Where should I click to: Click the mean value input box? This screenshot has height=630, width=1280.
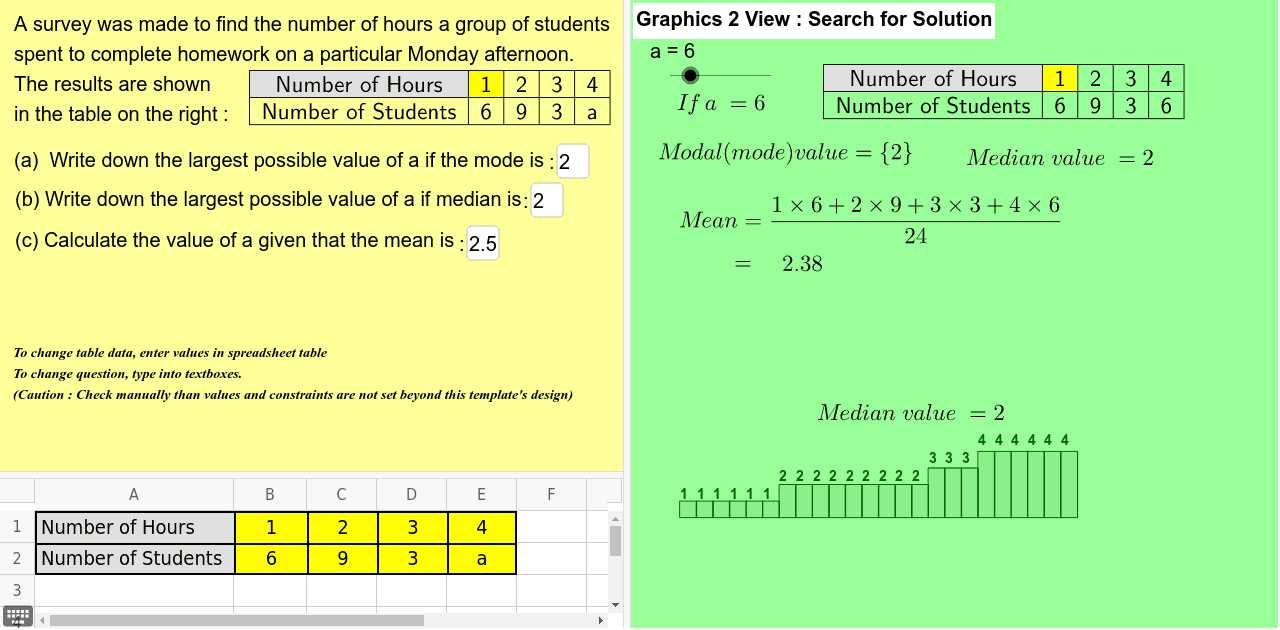coord(483,244)
